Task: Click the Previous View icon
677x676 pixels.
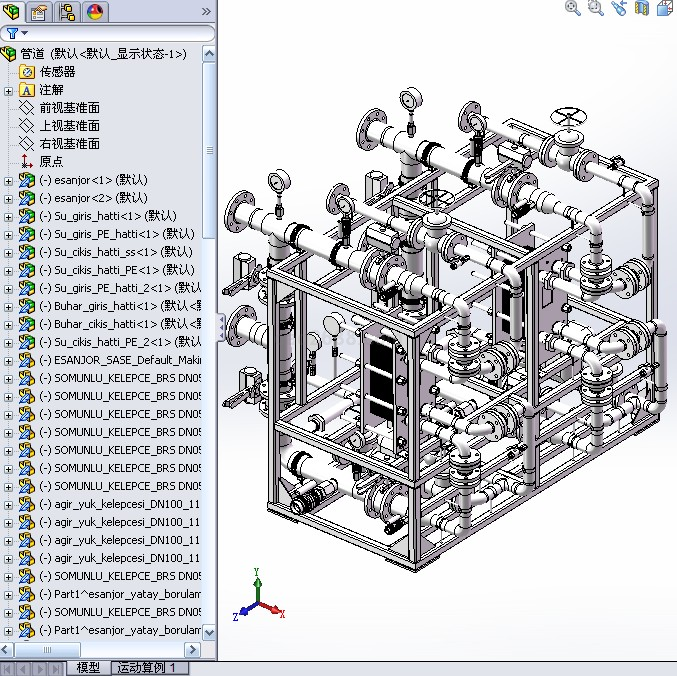Action: (x=619, y=8)
